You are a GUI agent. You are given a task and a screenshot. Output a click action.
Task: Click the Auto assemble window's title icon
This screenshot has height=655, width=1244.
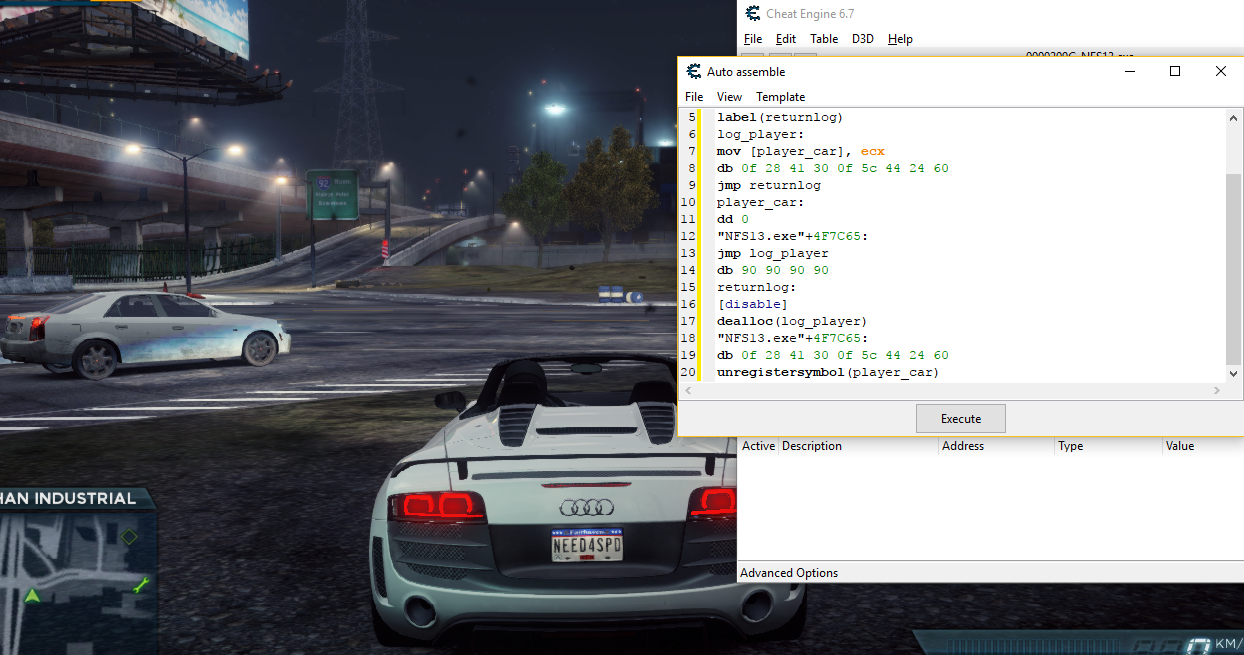click(693, 72)
